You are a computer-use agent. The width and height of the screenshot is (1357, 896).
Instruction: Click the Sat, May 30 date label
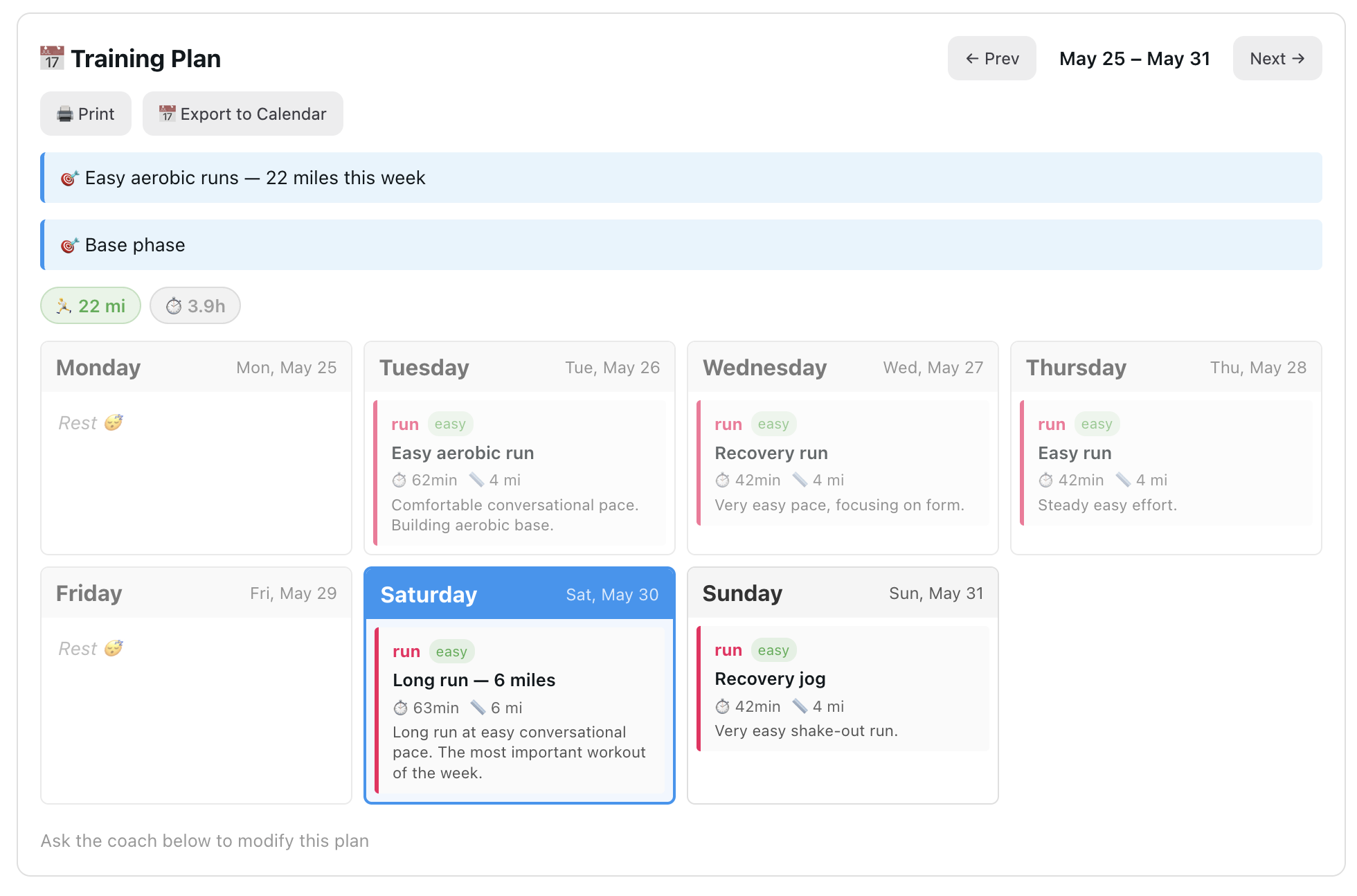612,595
